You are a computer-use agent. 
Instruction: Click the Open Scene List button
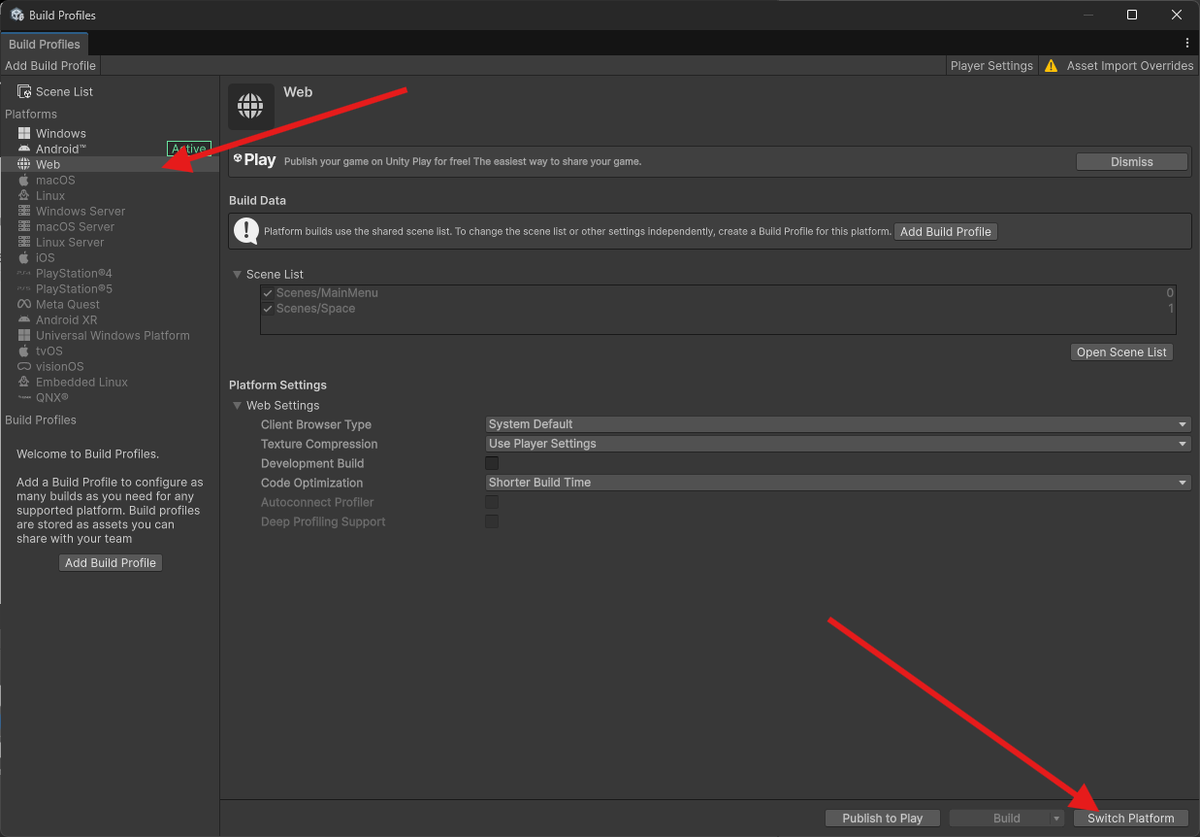[x=1121, y=352]
